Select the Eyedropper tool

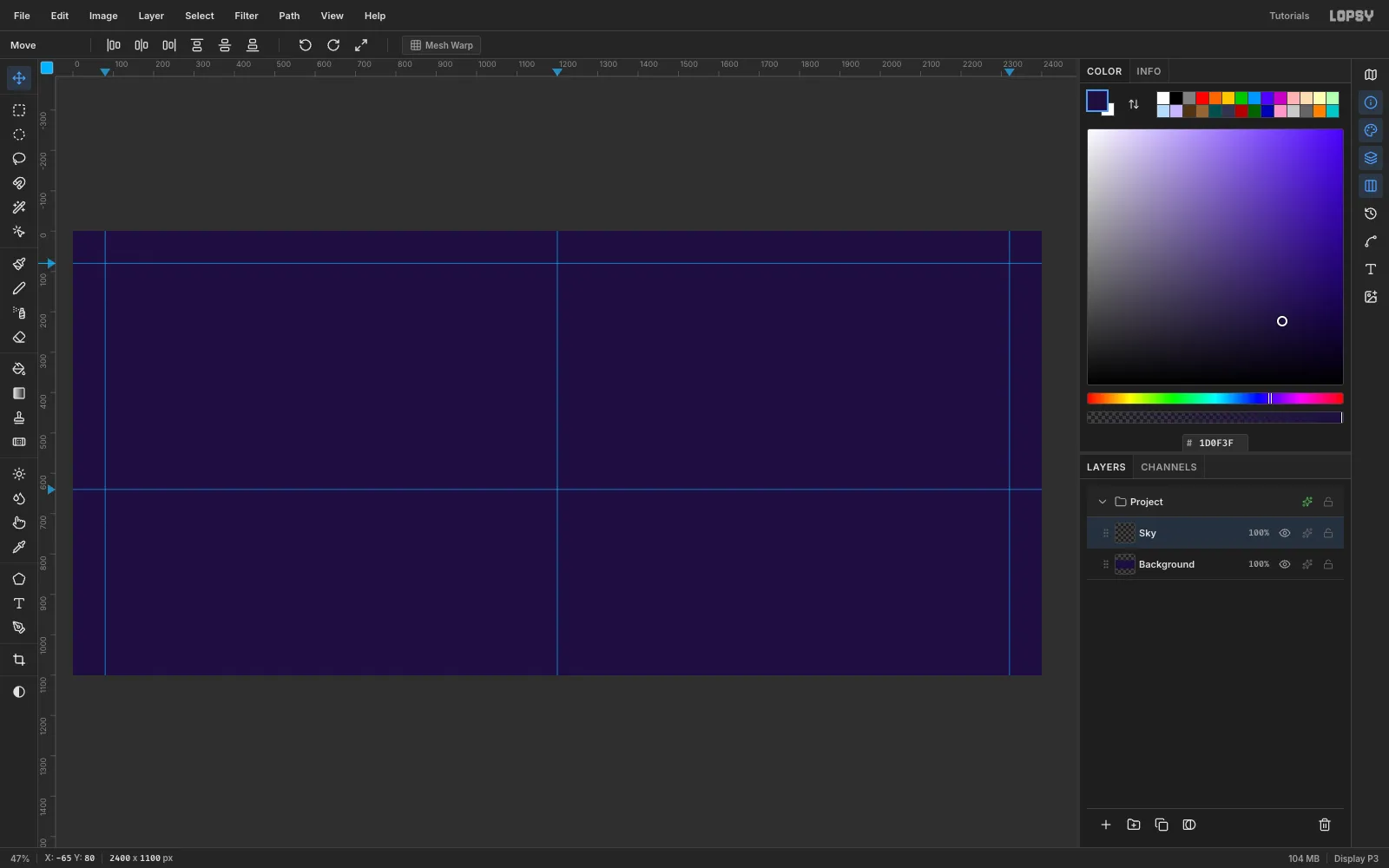(x=19, y=547)
